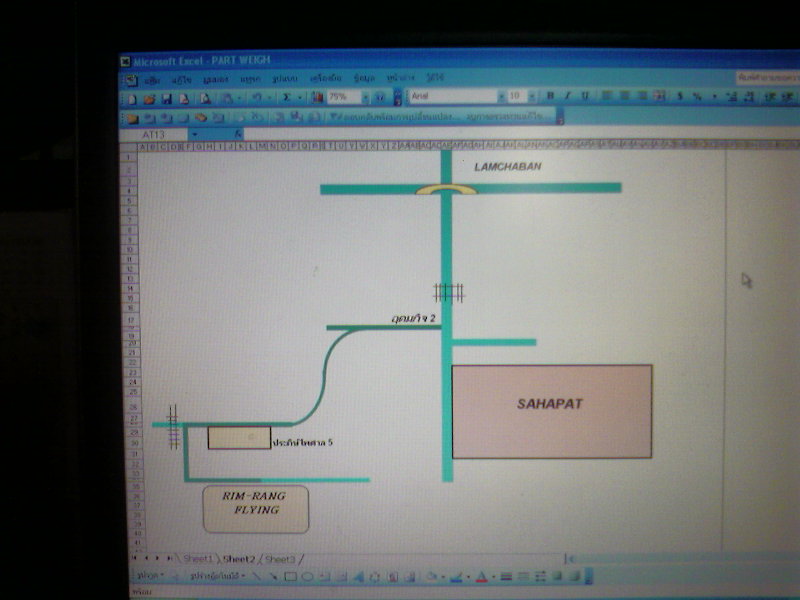Click the red Font Color swatch

coord(481,577)
